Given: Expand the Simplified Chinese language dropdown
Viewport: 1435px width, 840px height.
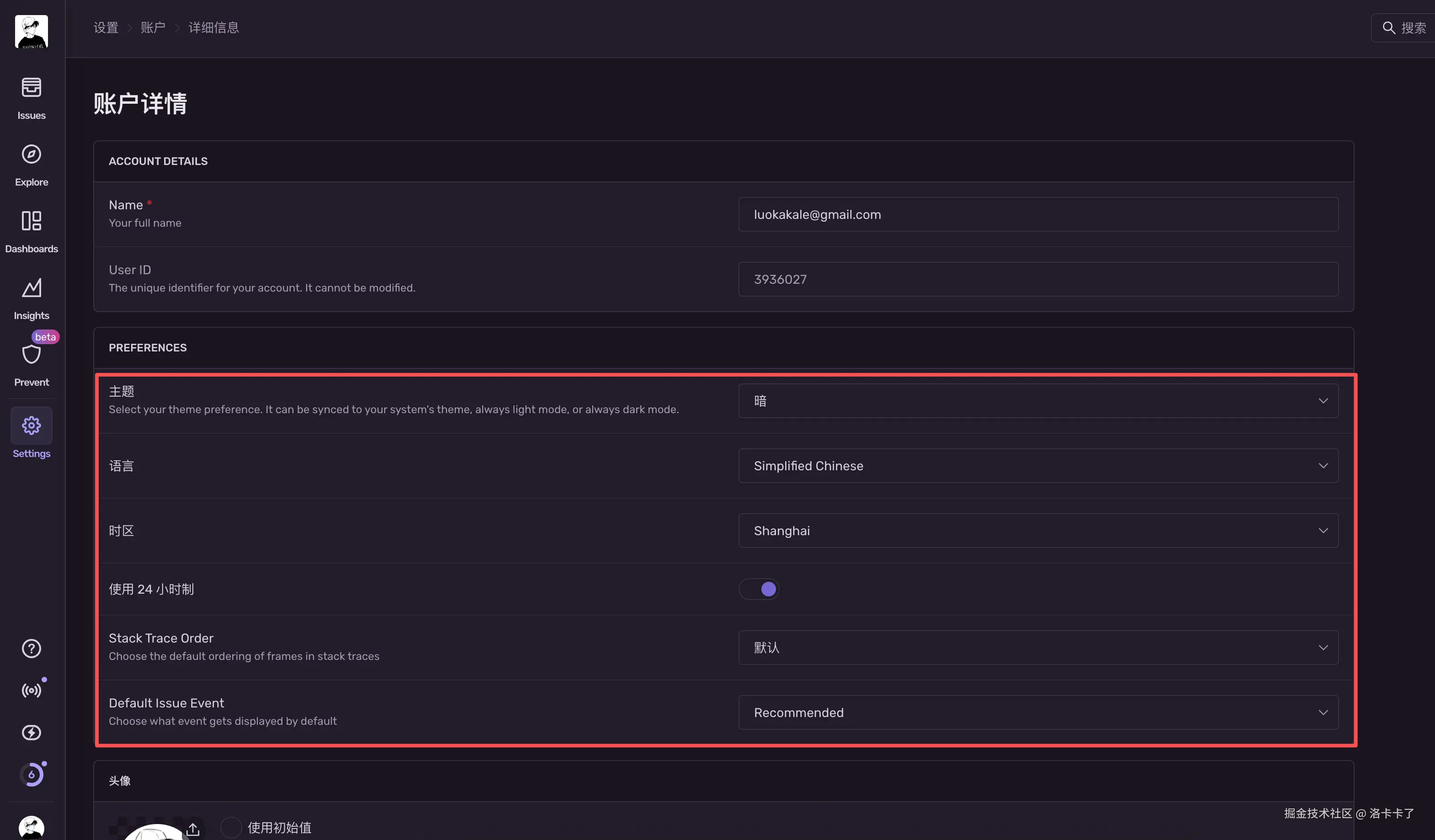Looking at the screenshot, I should pos(1037,466).
